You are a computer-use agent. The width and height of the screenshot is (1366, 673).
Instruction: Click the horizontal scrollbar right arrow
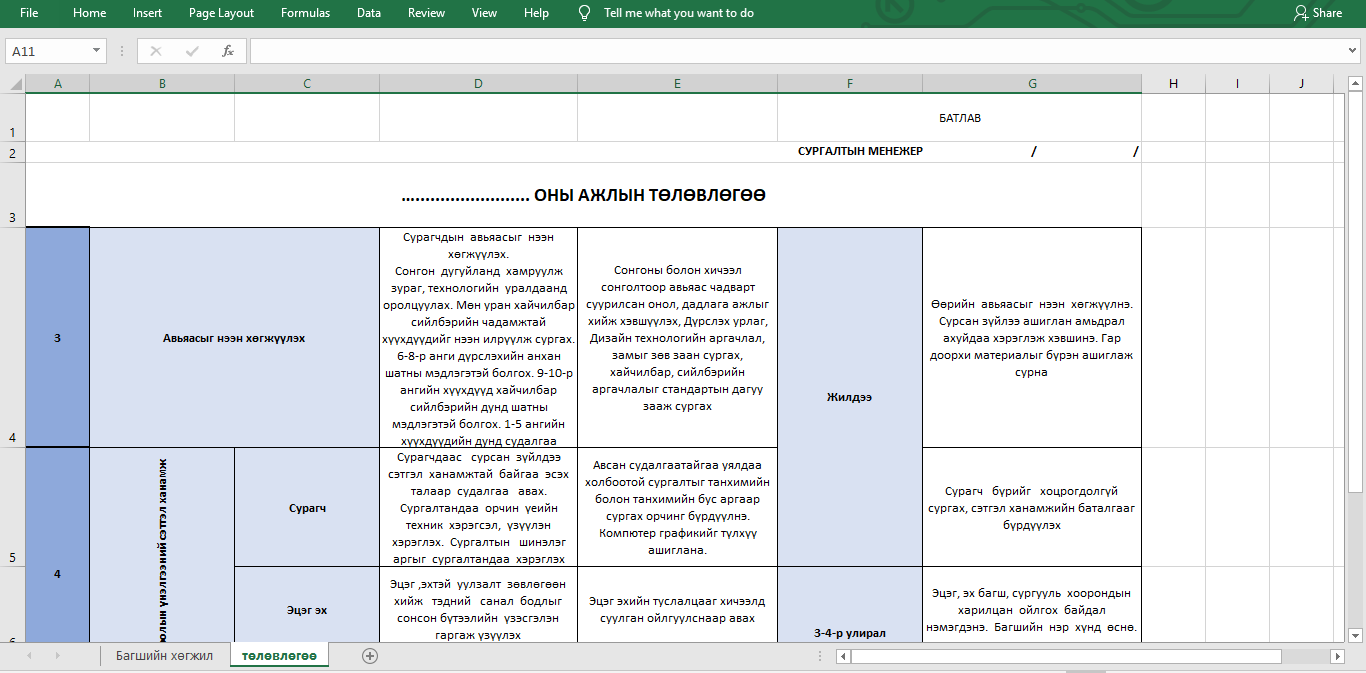[x=1338, y=656]
